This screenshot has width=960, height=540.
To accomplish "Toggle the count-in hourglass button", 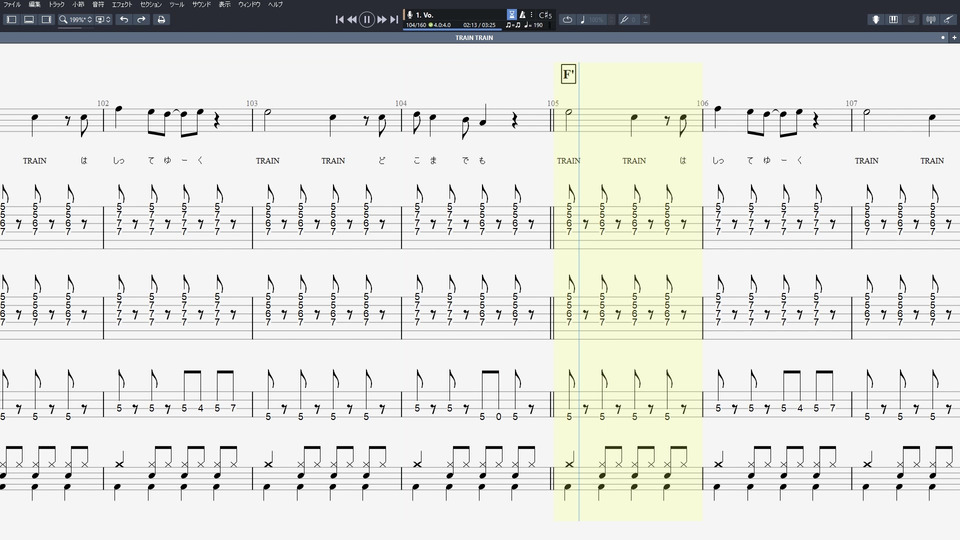I will click(x=512, y=14).
